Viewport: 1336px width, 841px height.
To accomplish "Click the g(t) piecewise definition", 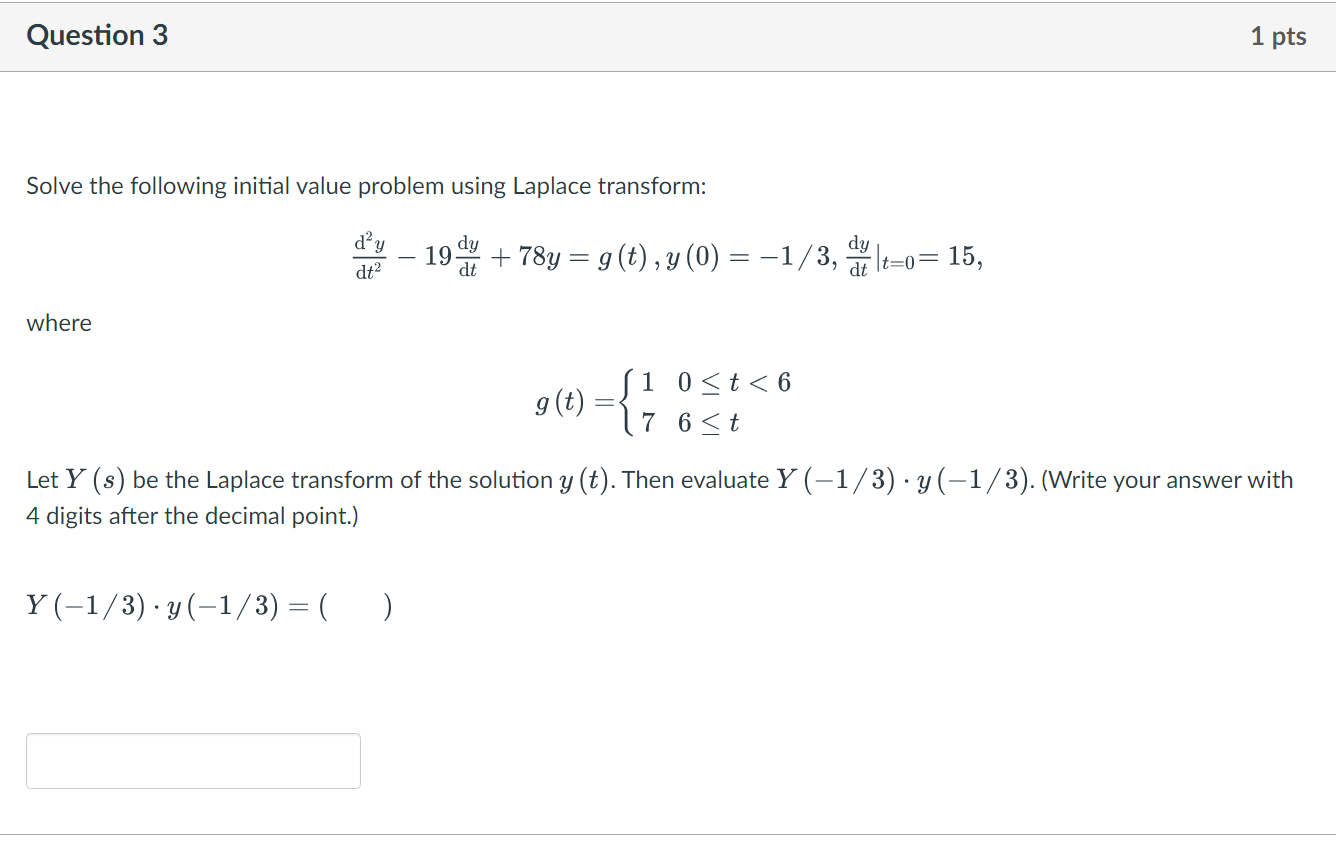I will 660,402.
